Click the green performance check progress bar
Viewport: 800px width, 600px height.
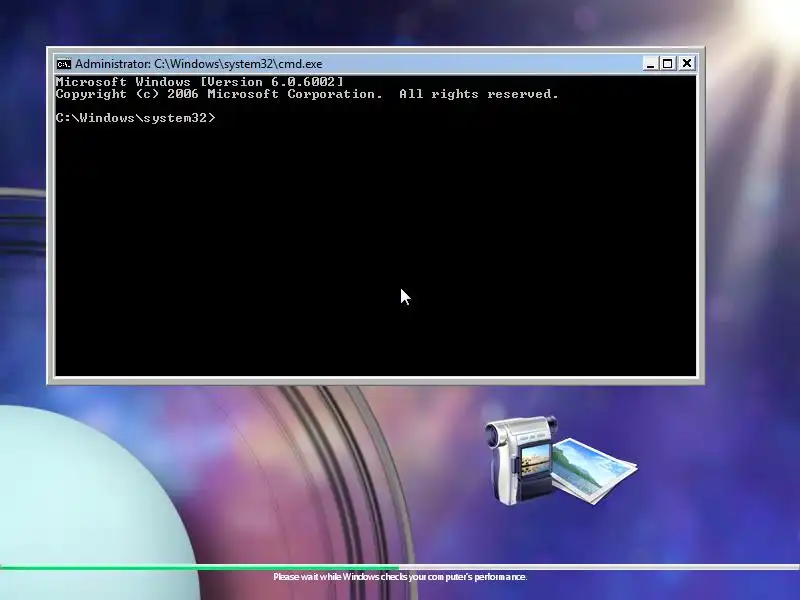[400, 567]
